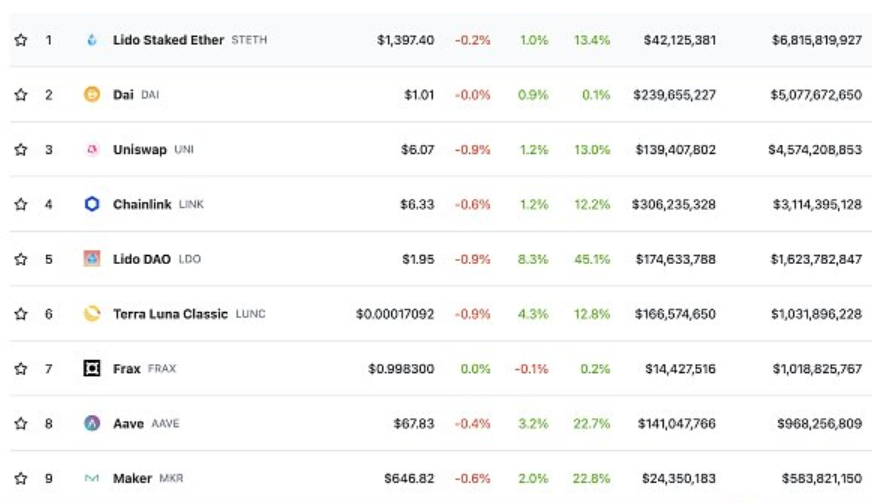Click the price $0.998300

pyautogui.click(x=401, y=369)
